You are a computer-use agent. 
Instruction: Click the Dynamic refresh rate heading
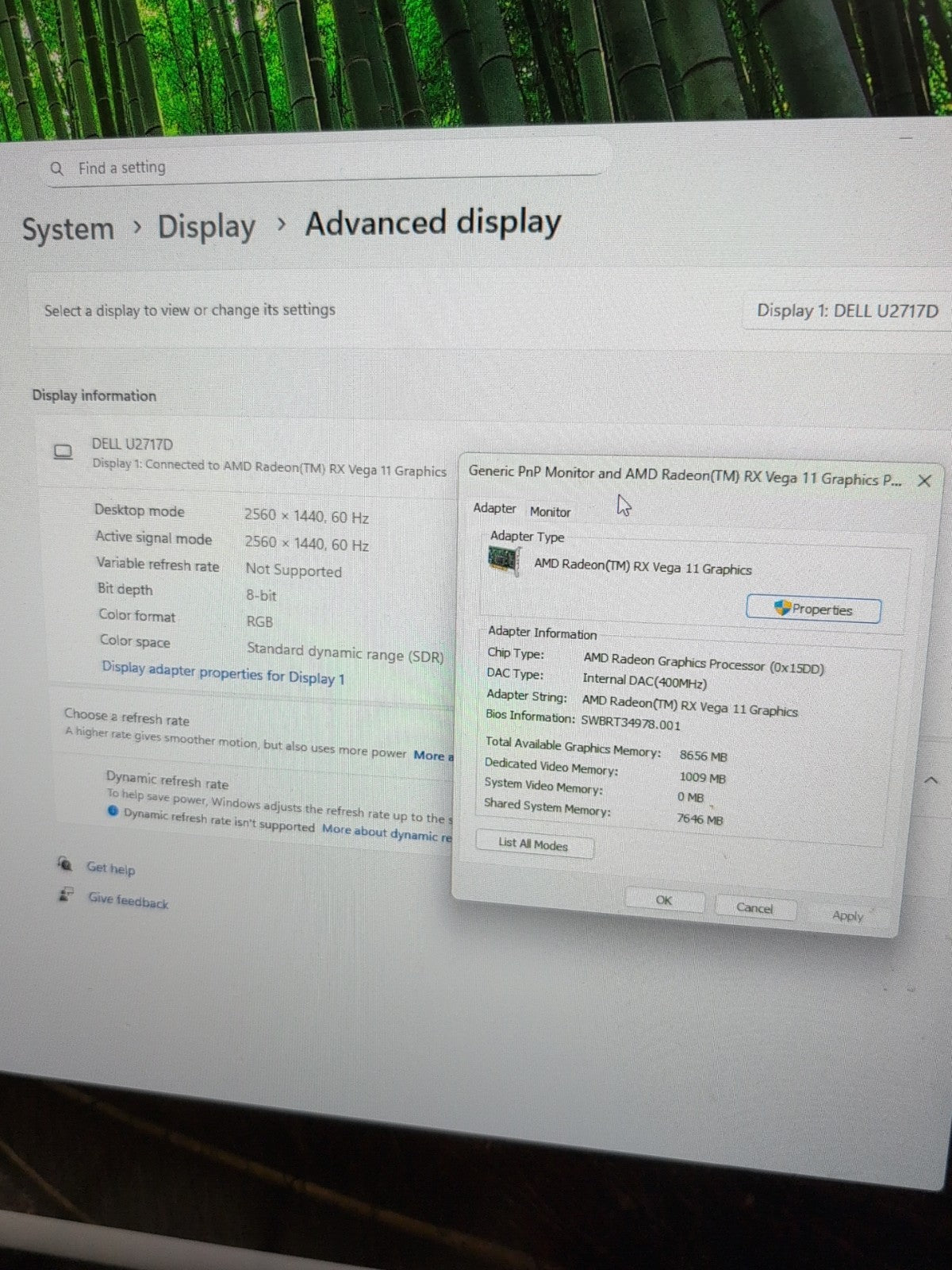[x=167, y=779]
